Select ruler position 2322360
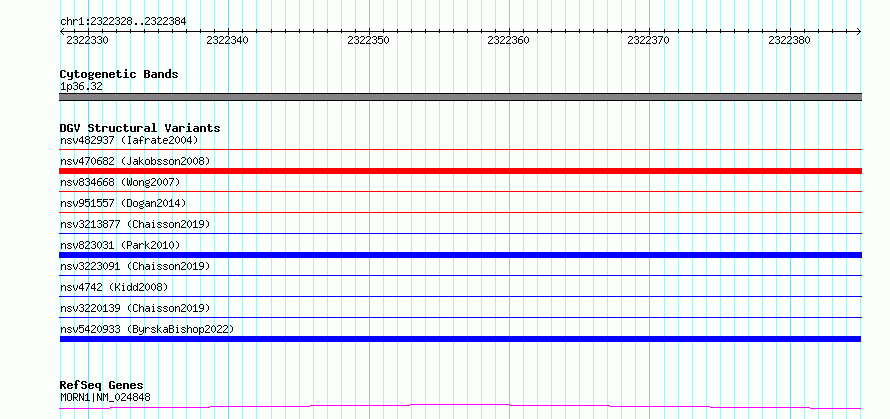890x419 pixels. pyautogui.click(x=509, y=40)
